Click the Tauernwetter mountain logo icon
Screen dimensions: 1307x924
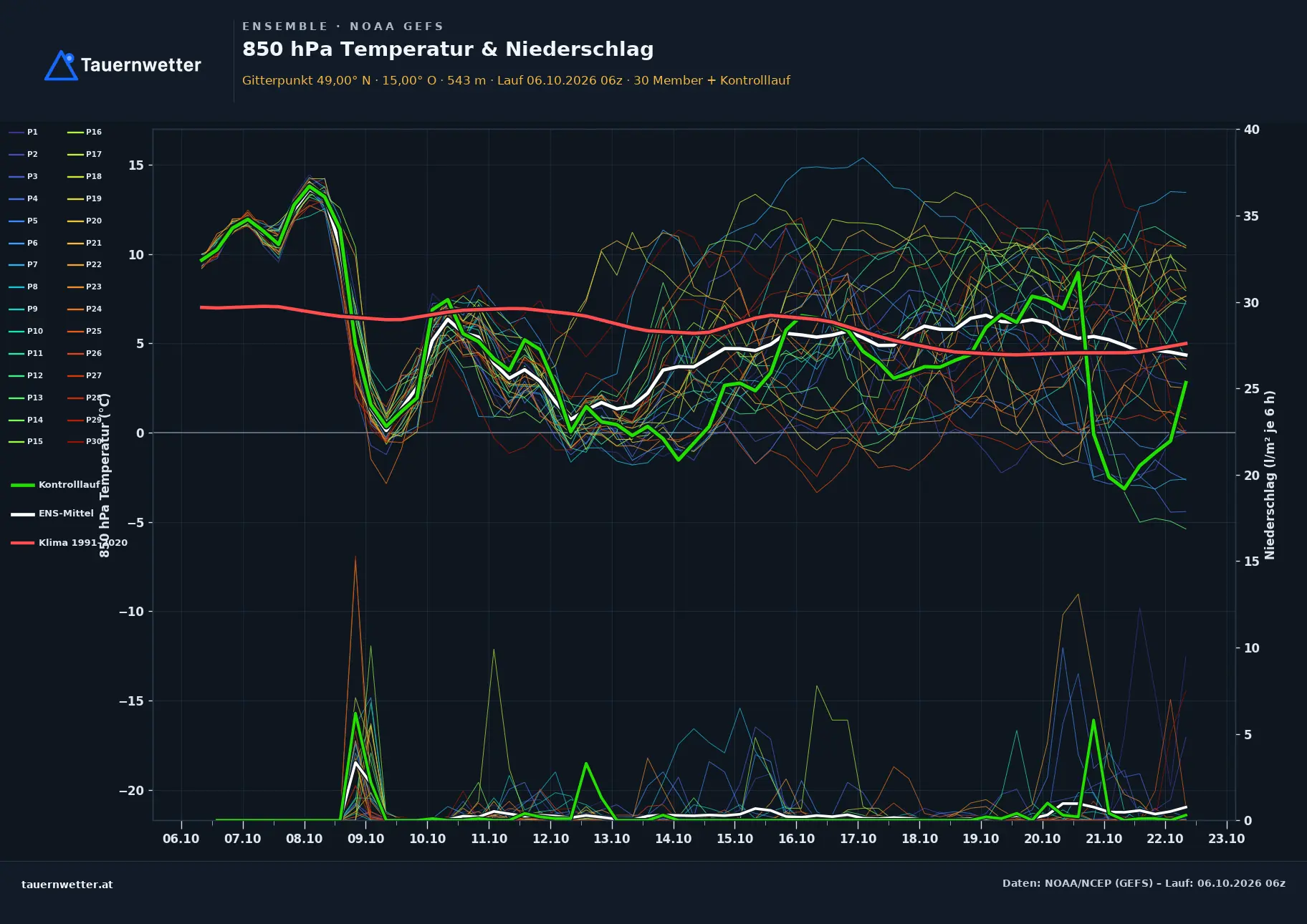61,65
